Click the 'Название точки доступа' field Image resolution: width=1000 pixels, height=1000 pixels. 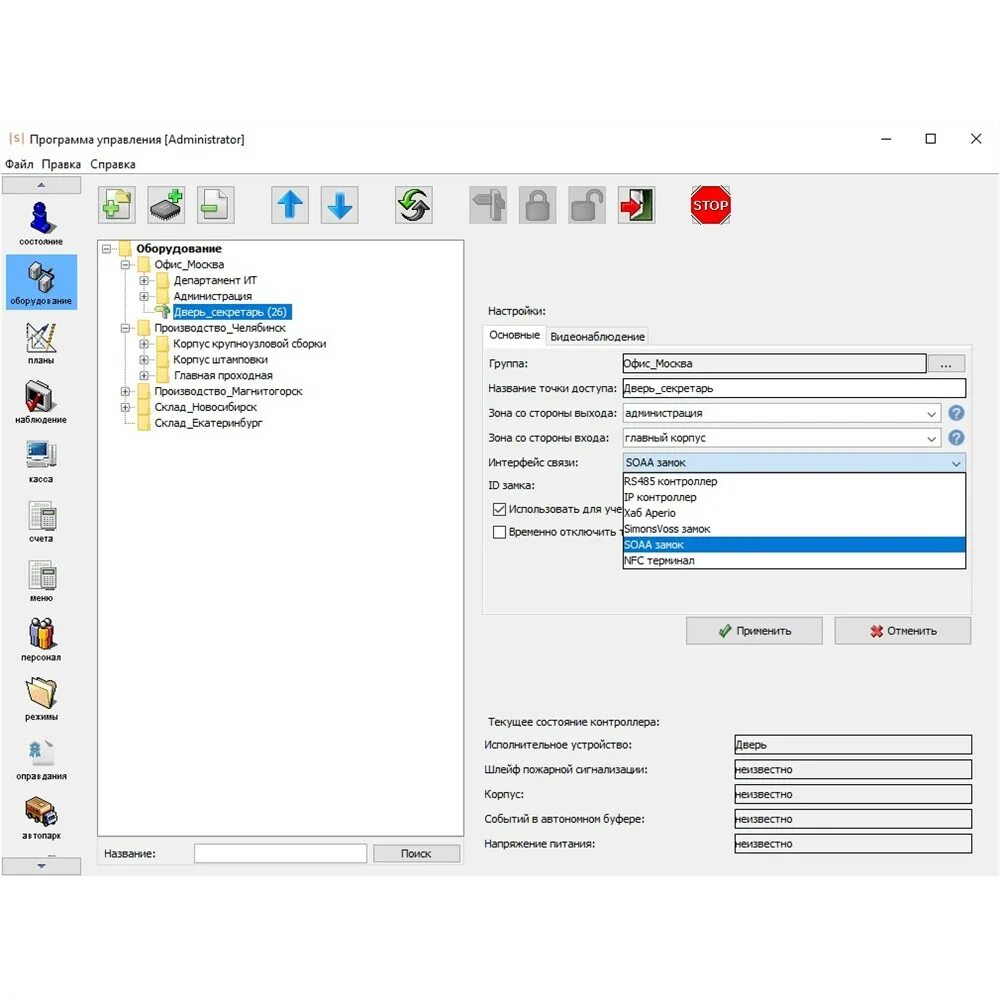click(794, 388)
